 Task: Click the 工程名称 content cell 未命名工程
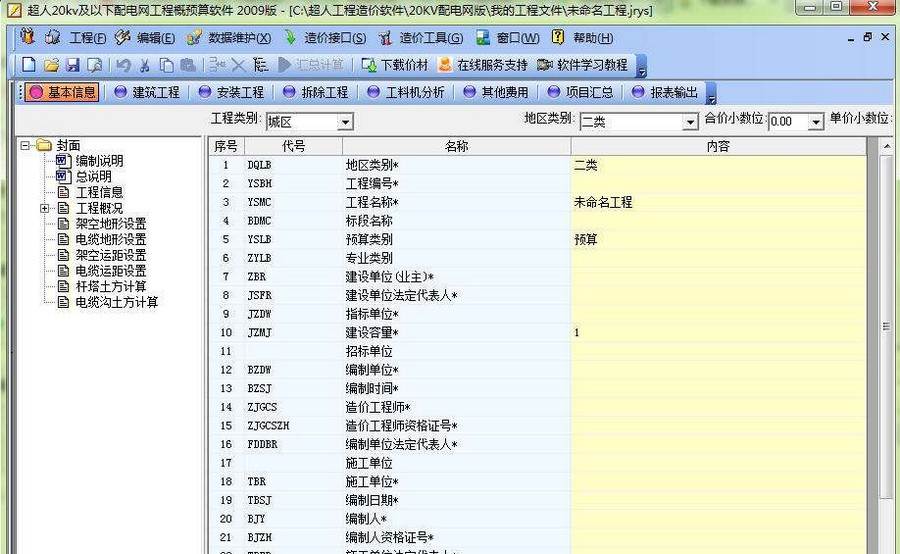pos(719,202)
